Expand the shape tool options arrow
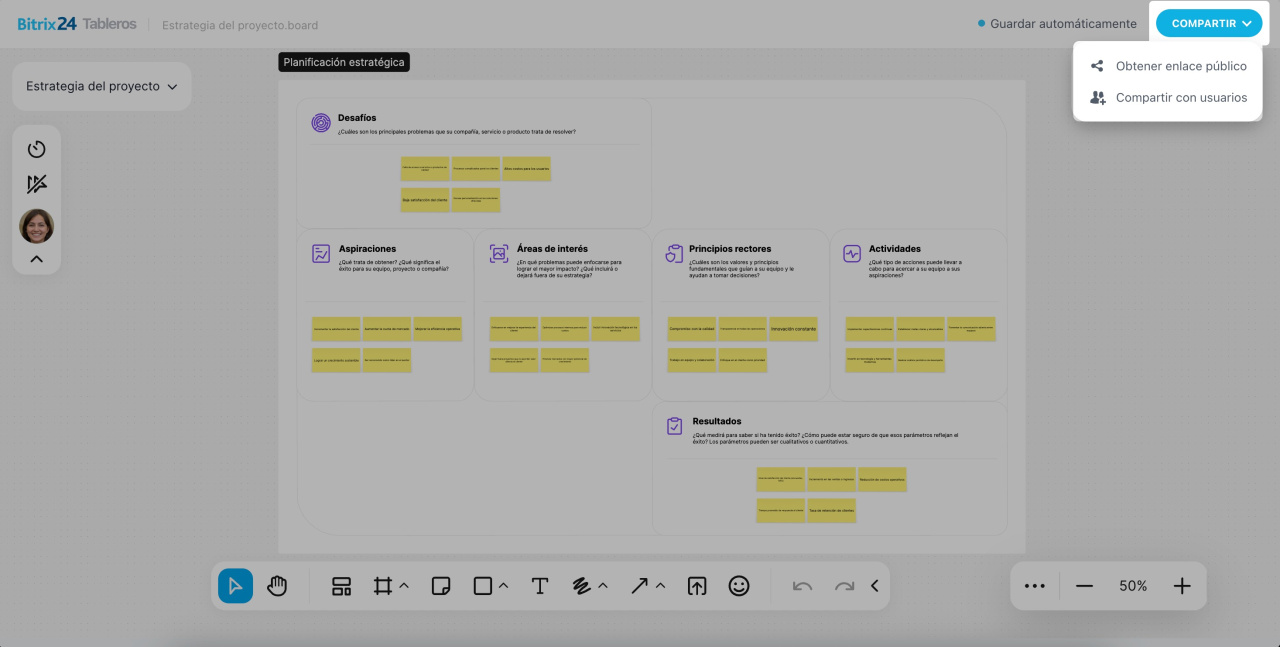This screenshot has width=1280, height=647. (503, 586)
